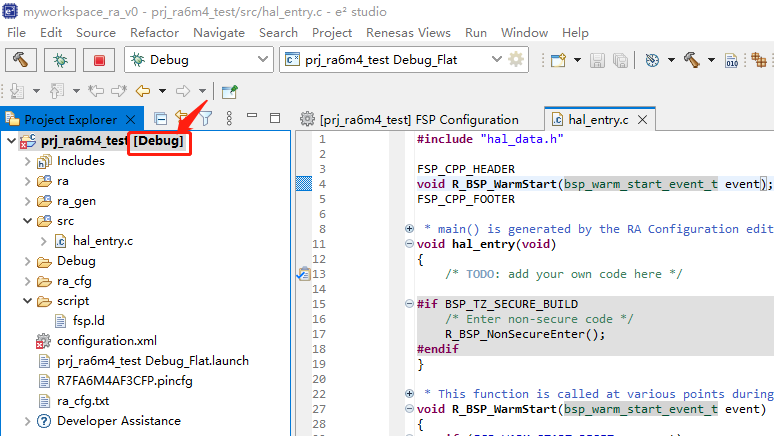Open the Search menu
Viewport: 774px width, 436px height.
[278, 33]
